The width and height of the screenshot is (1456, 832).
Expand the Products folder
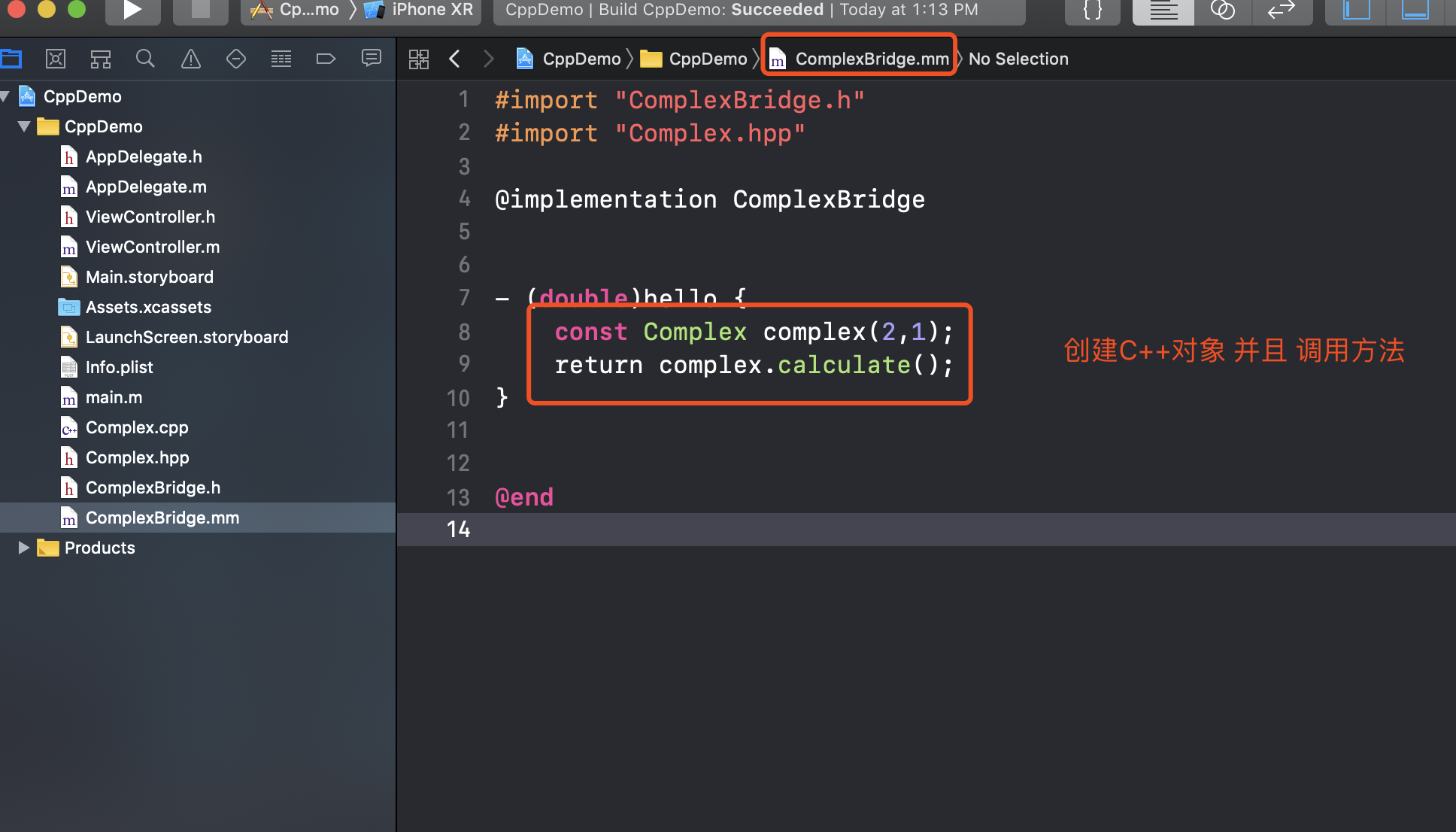24,548
